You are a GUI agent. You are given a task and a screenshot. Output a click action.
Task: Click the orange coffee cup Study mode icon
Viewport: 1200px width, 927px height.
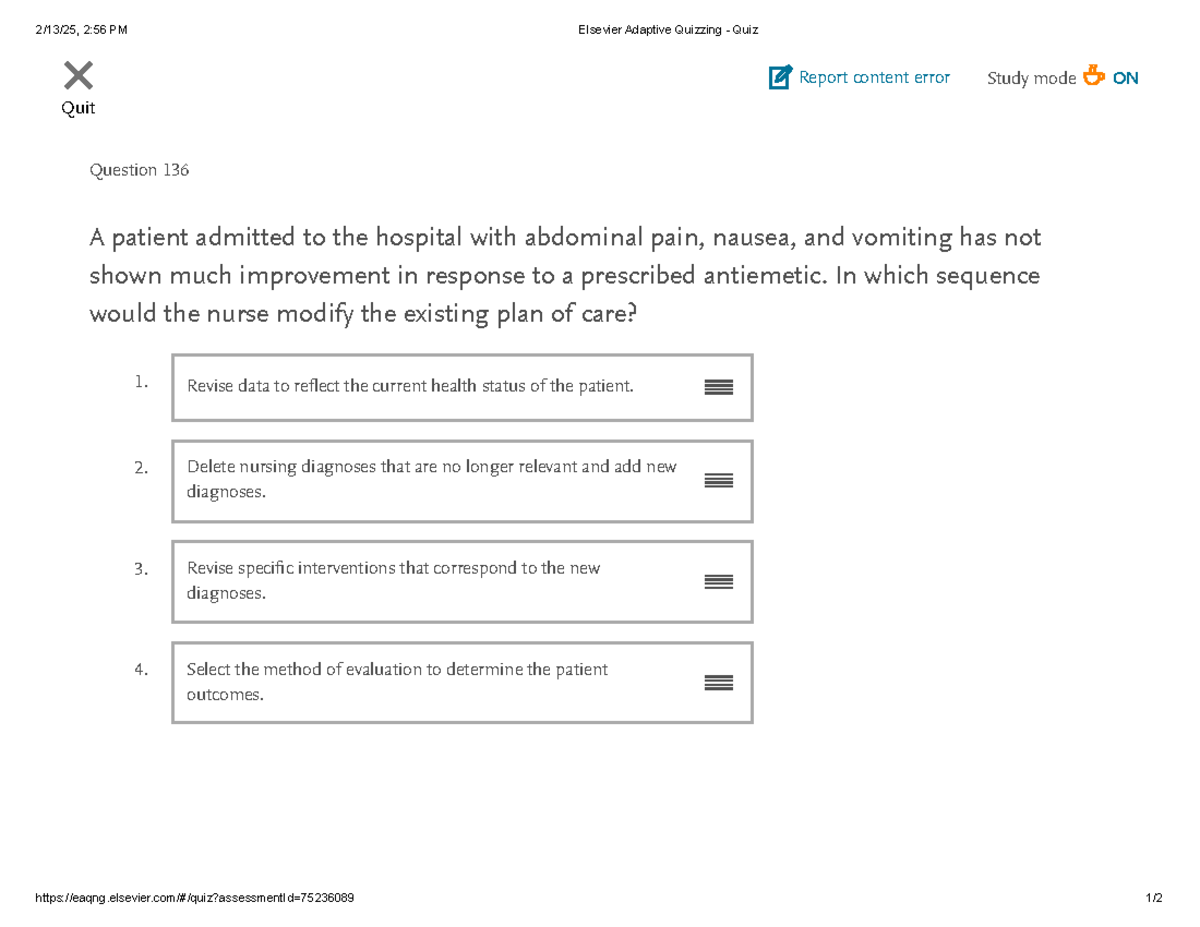[1094, 76]
